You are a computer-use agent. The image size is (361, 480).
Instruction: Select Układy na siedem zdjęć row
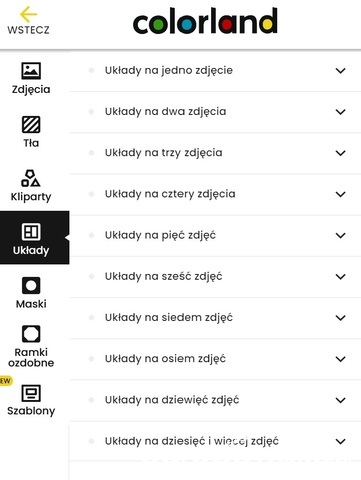point(215,318)
